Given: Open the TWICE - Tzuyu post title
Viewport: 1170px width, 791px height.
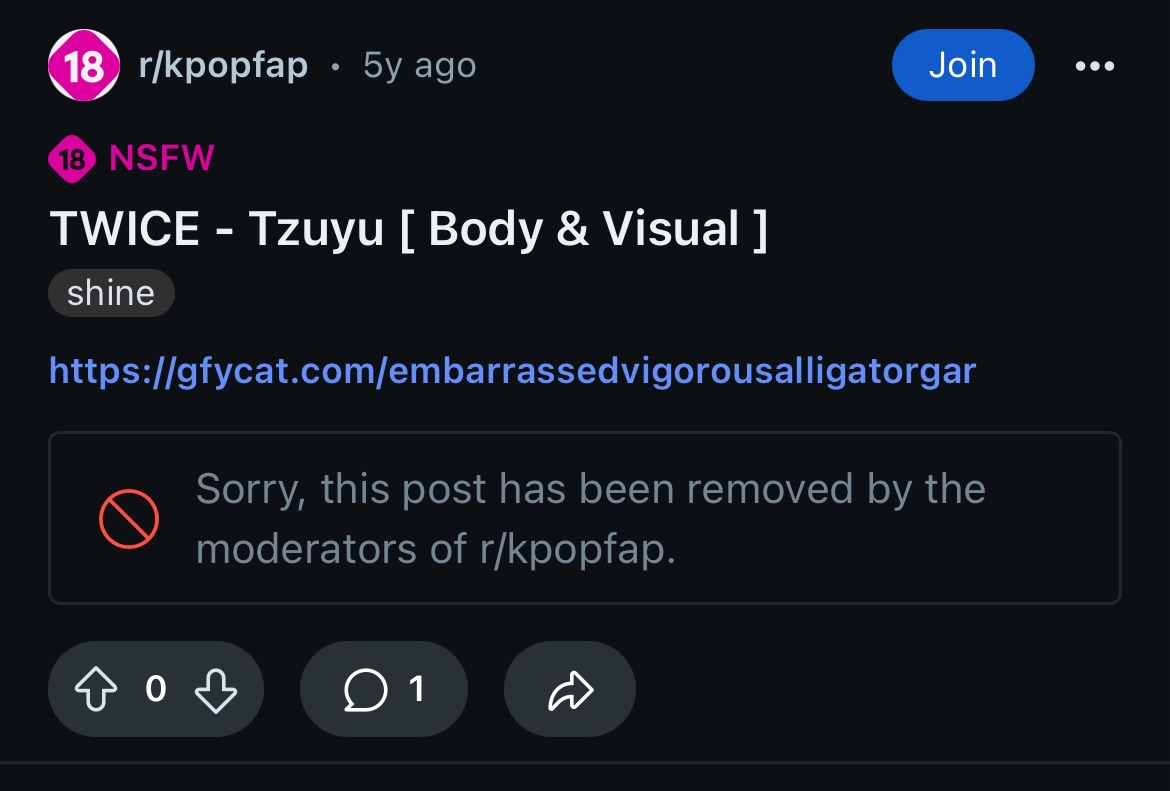Looking at the screenshot, I should [408, 228].
